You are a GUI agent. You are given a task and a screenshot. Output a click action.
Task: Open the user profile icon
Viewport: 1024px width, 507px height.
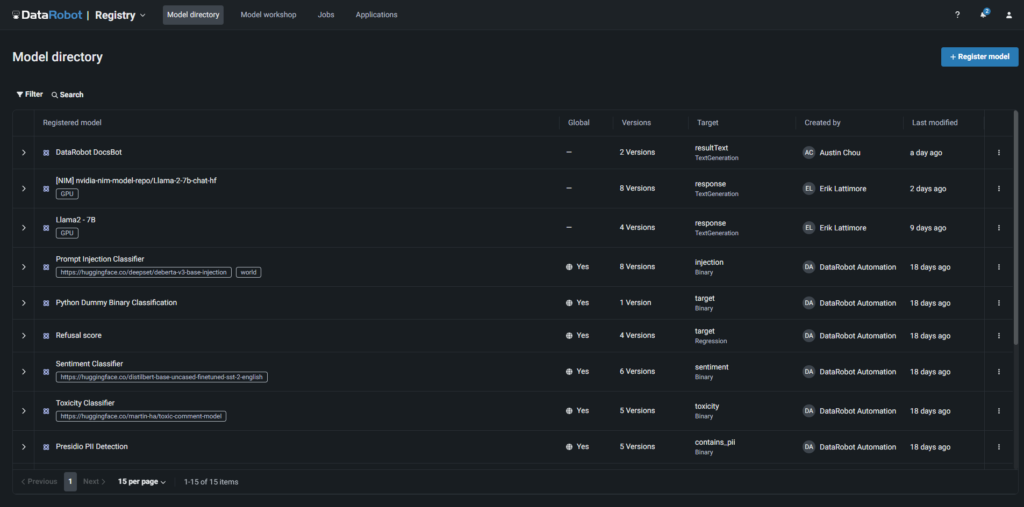[1009, 15]
